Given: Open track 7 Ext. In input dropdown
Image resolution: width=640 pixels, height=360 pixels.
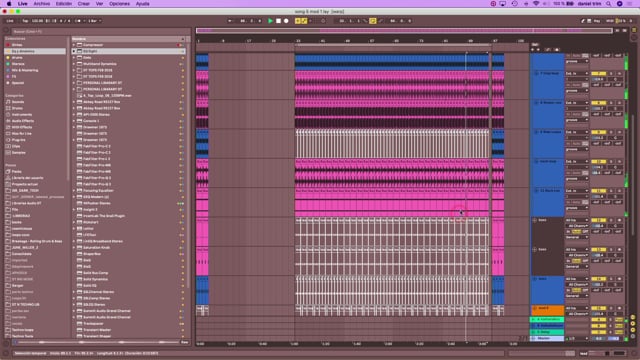Looking at the screenshot, I should (577, 73).
